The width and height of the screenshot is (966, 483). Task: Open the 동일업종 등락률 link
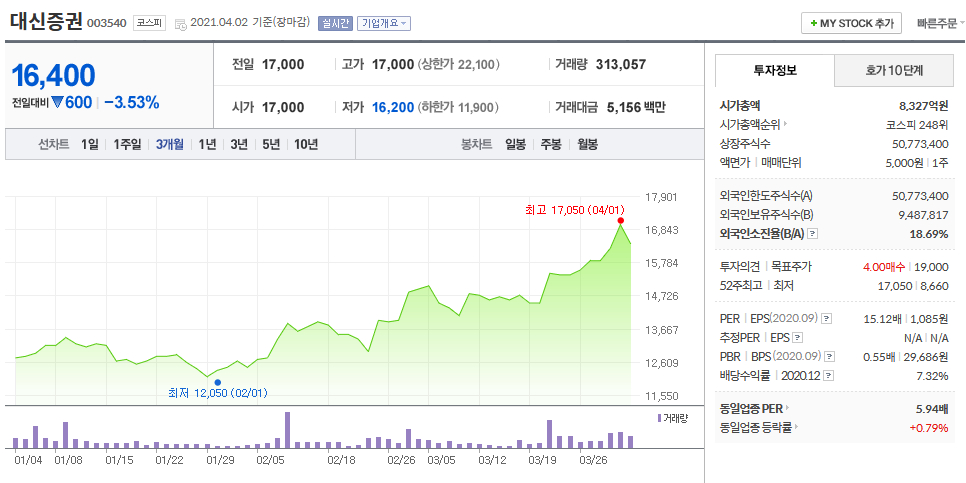758,427
